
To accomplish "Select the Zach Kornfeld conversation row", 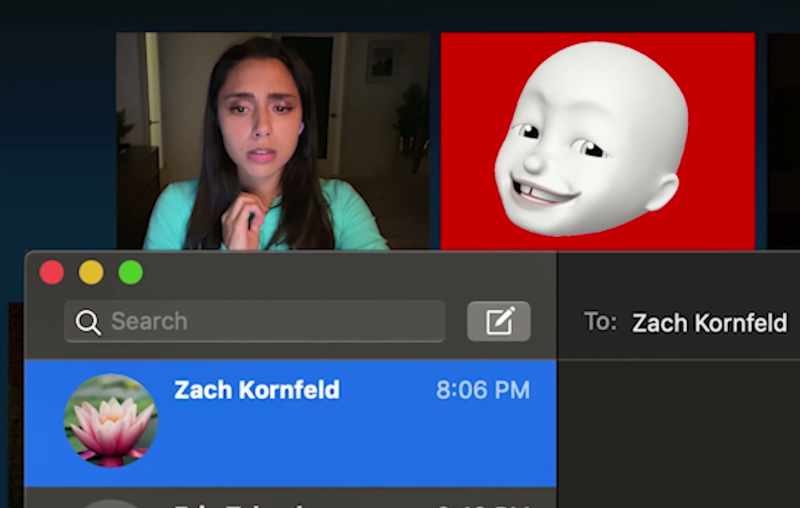I will tap(290, 423).
